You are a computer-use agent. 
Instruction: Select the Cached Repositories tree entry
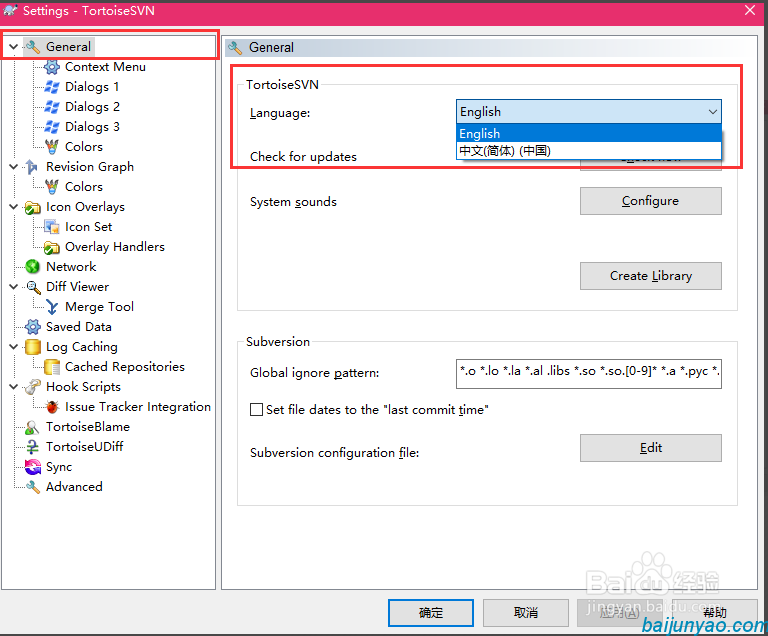coord(125,367)
